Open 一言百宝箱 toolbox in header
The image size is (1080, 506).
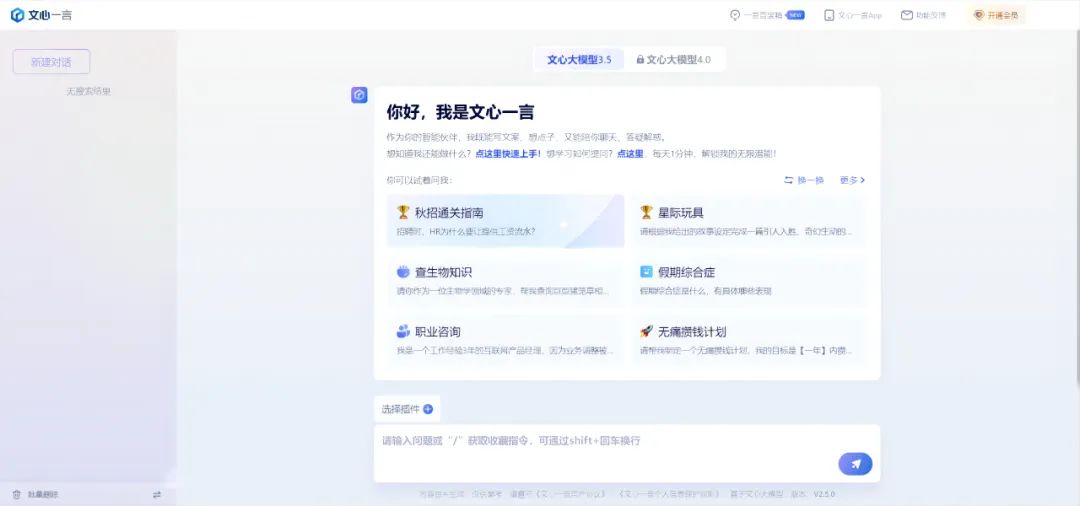coord(758,15)
